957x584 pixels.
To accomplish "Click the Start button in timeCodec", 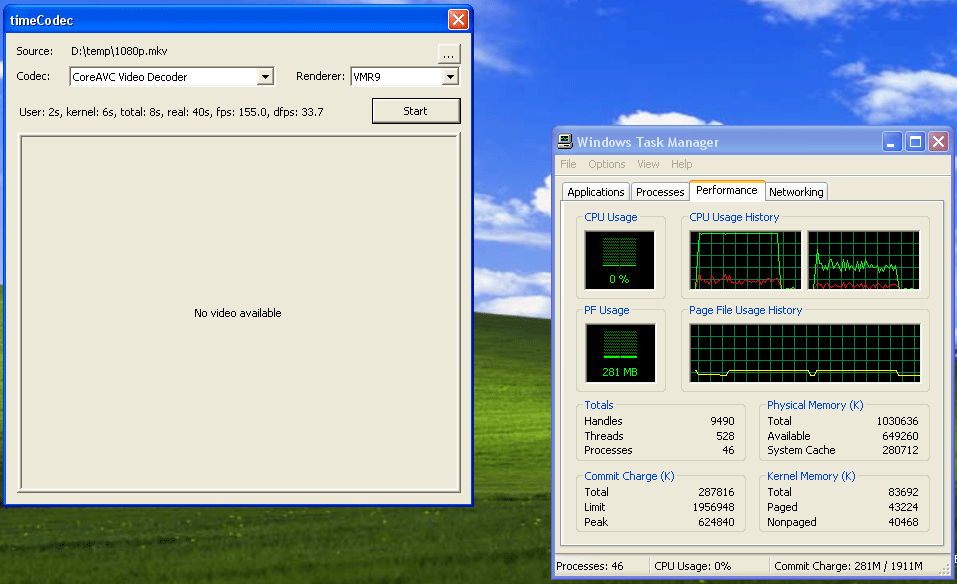I will 416,111.
